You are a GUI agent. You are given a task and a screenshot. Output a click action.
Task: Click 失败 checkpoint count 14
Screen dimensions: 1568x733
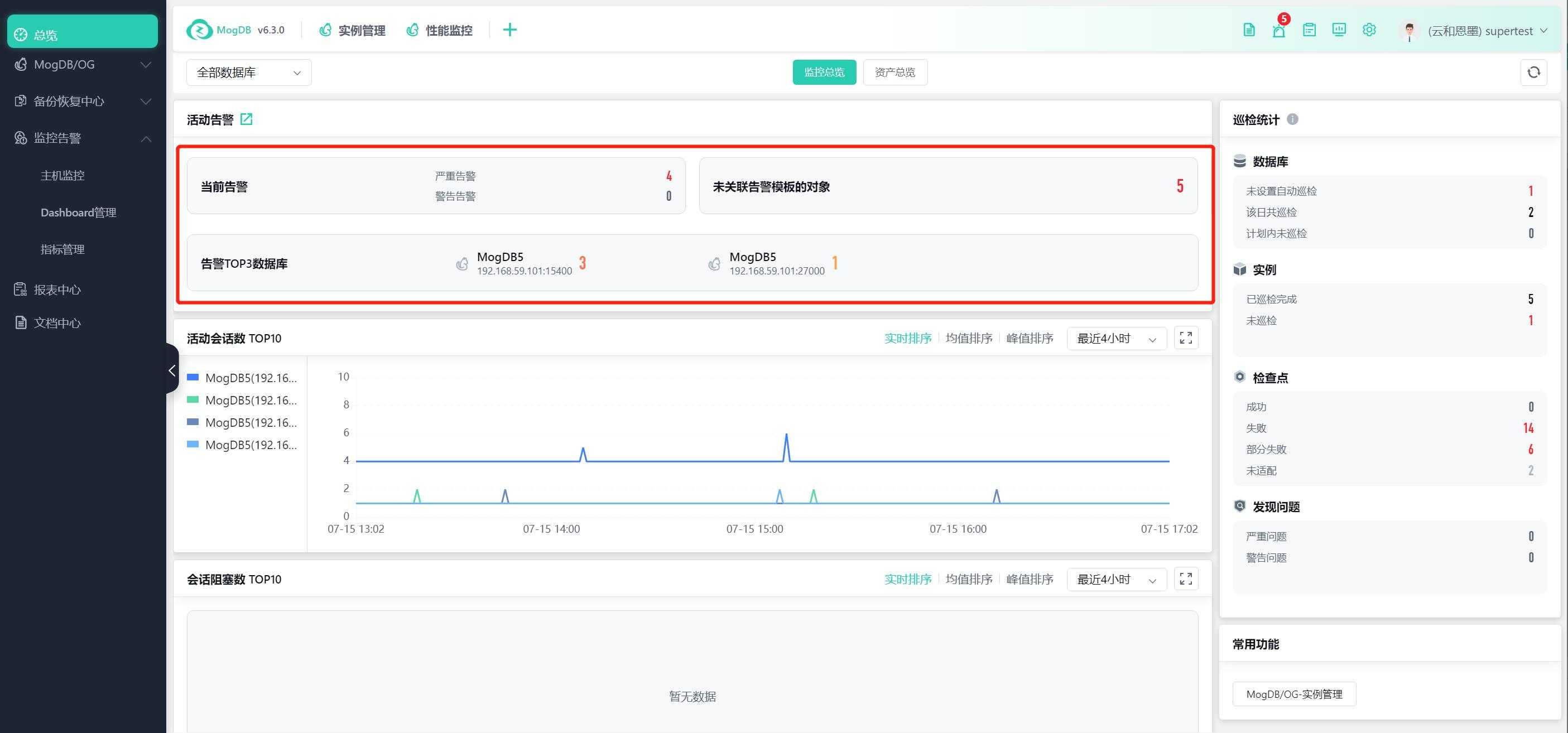[1528, 428]
